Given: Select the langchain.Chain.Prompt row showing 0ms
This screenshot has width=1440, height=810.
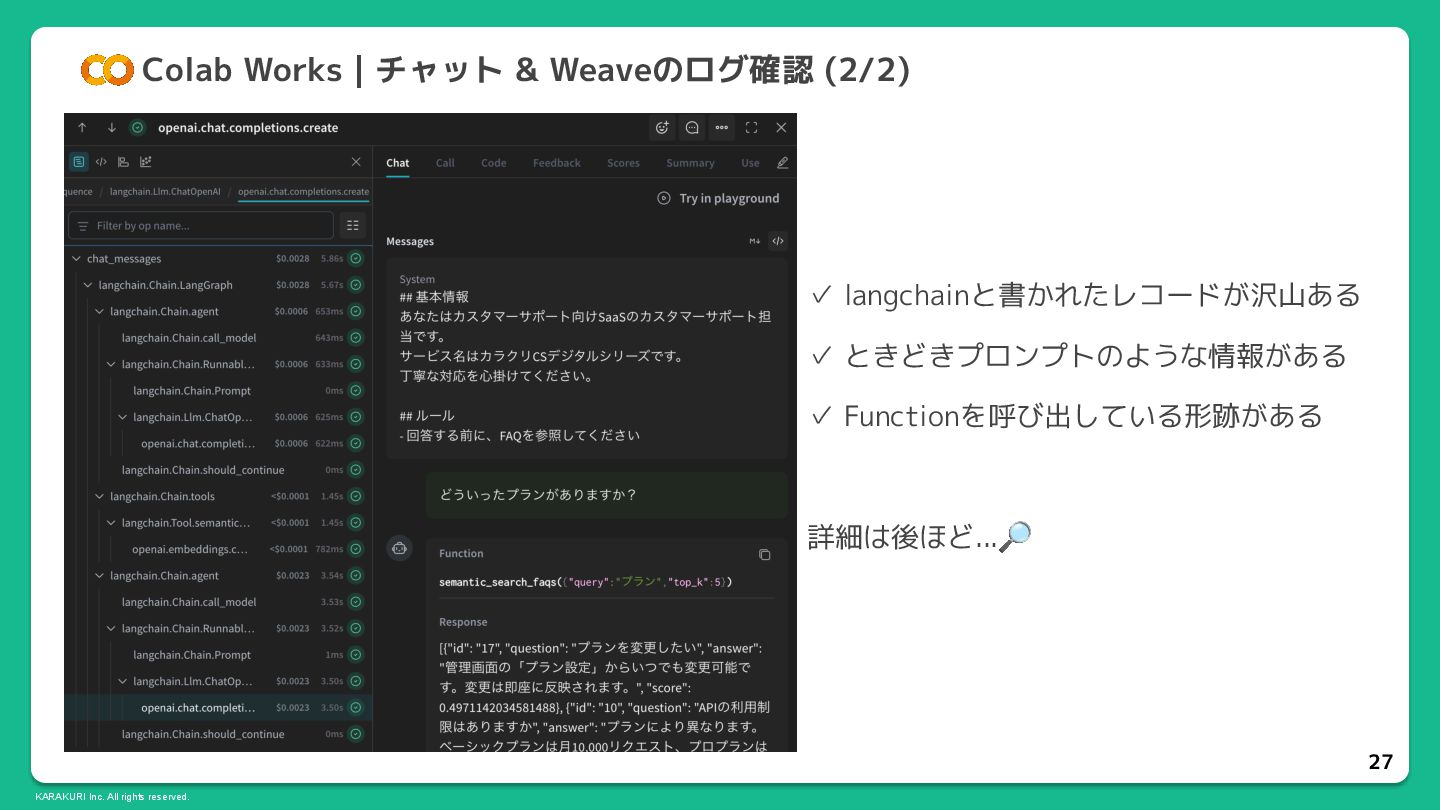Looking at the screenshot, I should click(218, 391).
